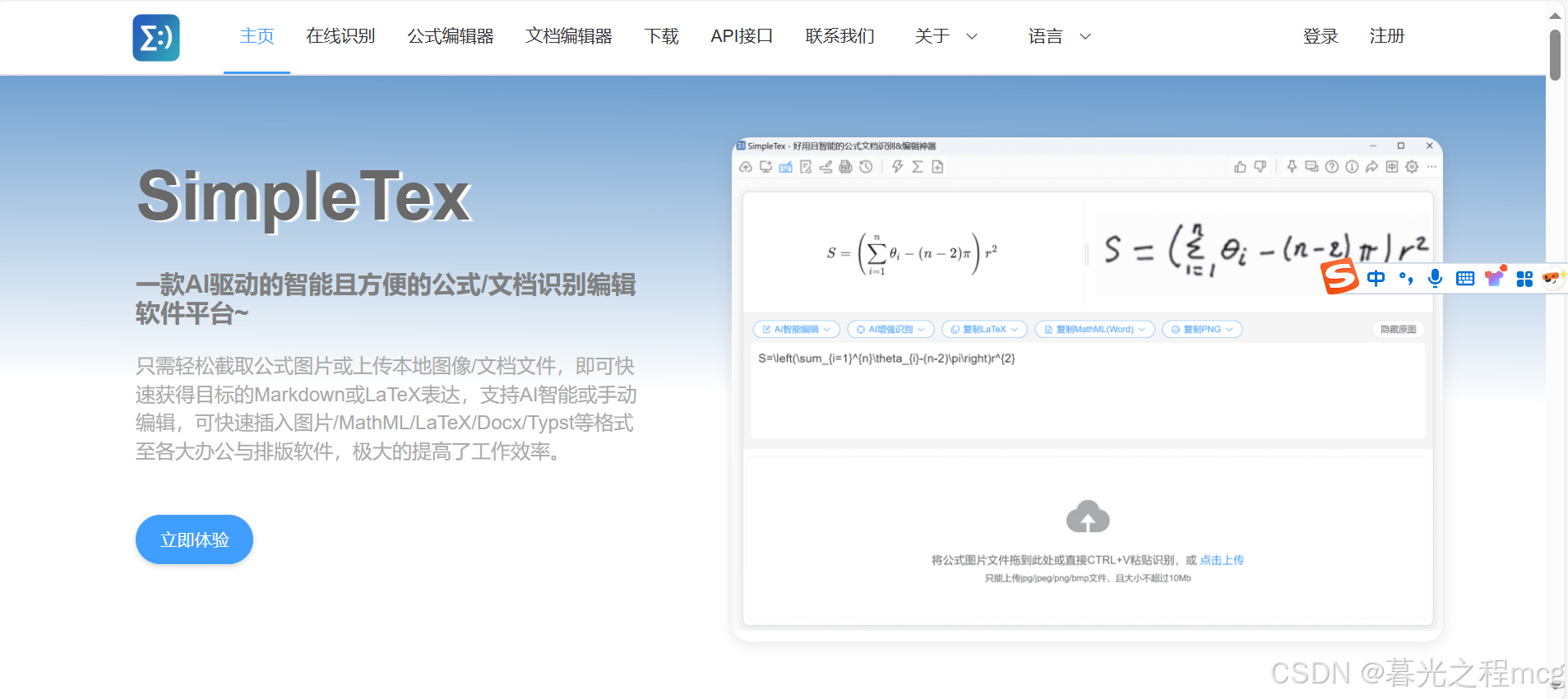Click the lightning bolt toolbar icon
Image resolution: width=1568 pixels, height=699 pixels.
pos(897,167)
